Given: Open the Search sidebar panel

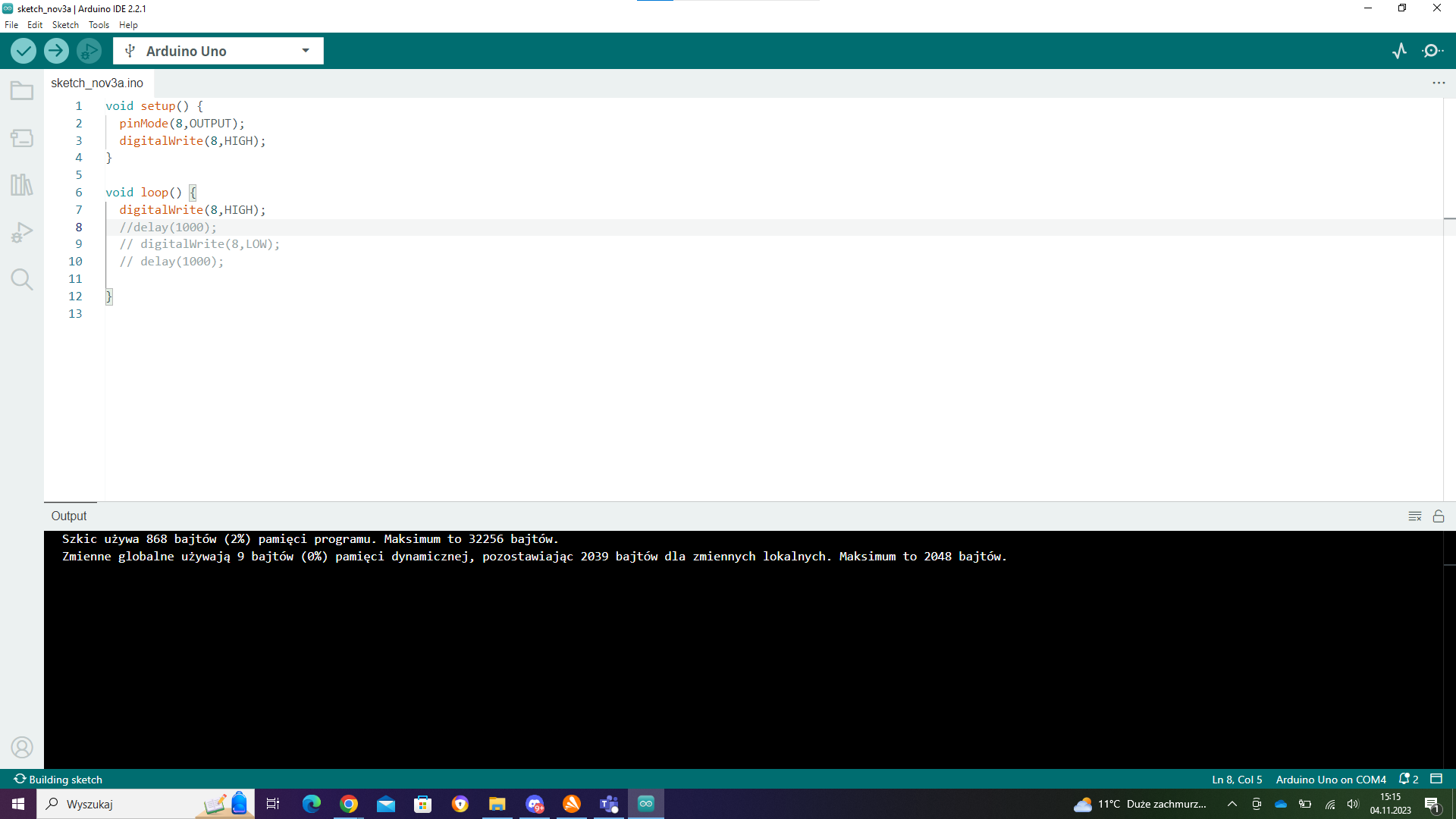Looking at the screenshot, I should coord(22,279).
